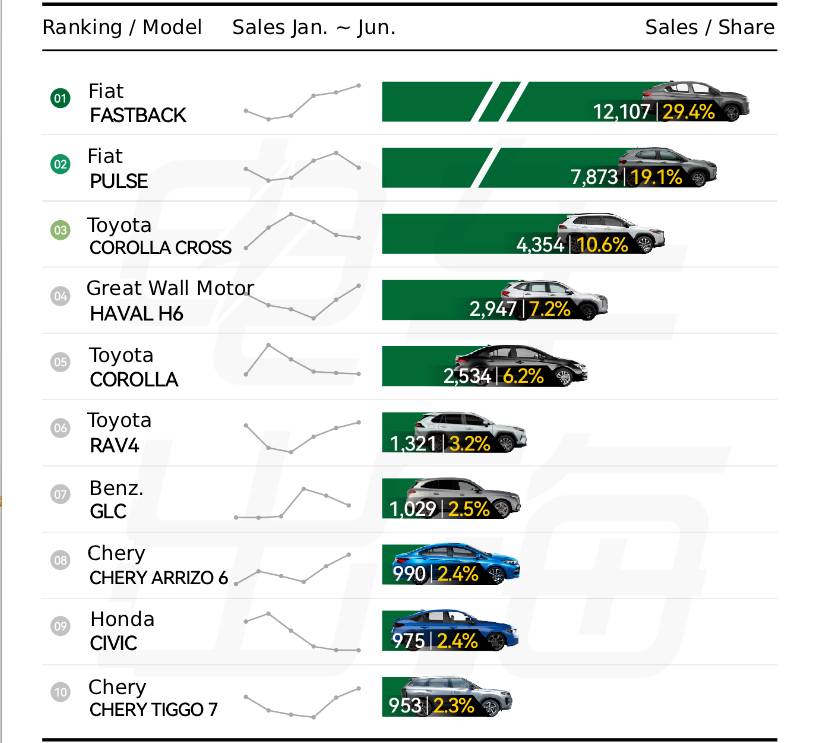Click the Sales Jan. ~ Jun. header
Image resolution: width=823 pixels, height=743 pixels.
click(314, 27)
